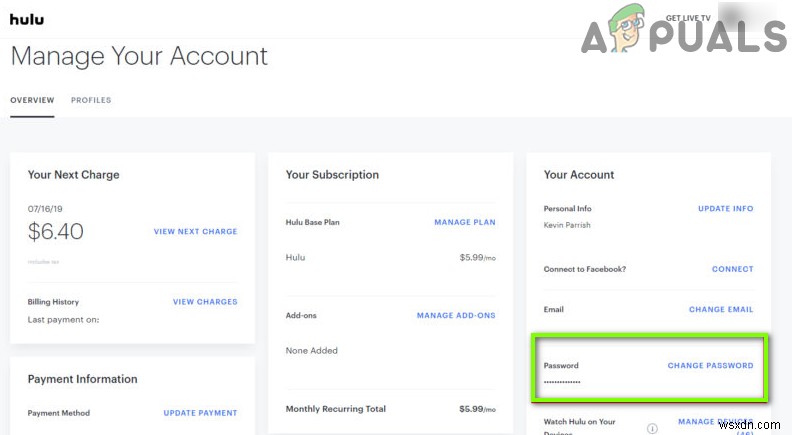Viewport: 792px width, 435px height.
Task: Click the Kevin Parrish account name
Action: pyautogui.click(x=567, y=225)
